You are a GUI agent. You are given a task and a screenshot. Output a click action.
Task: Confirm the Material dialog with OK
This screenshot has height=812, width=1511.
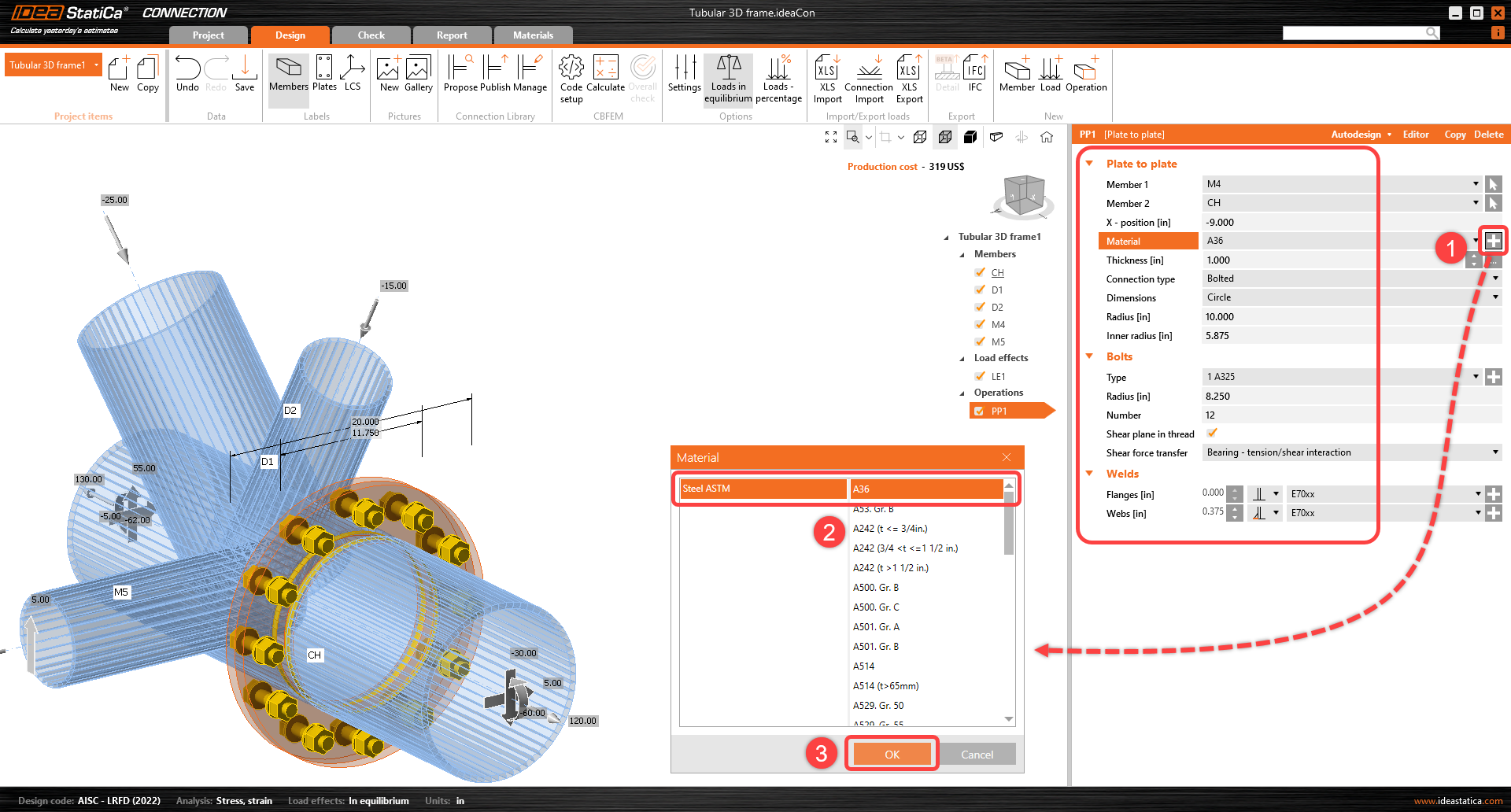click(x=892, y=755)
